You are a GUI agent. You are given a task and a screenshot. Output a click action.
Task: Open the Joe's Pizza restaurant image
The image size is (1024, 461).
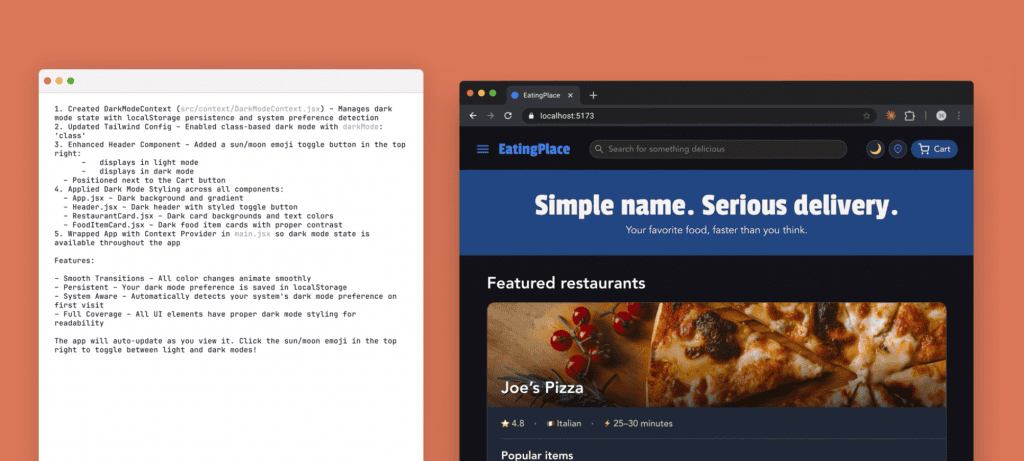(716, 355)
